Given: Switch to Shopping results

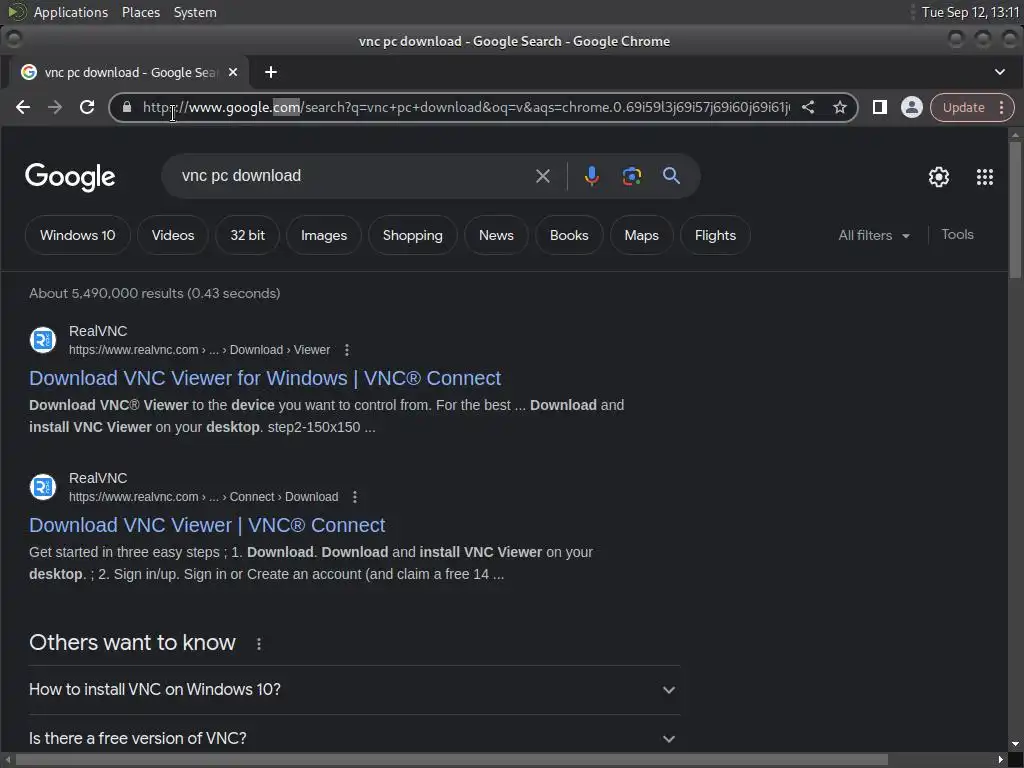Looking at the screenshot, I should click(x=413, y=235).
